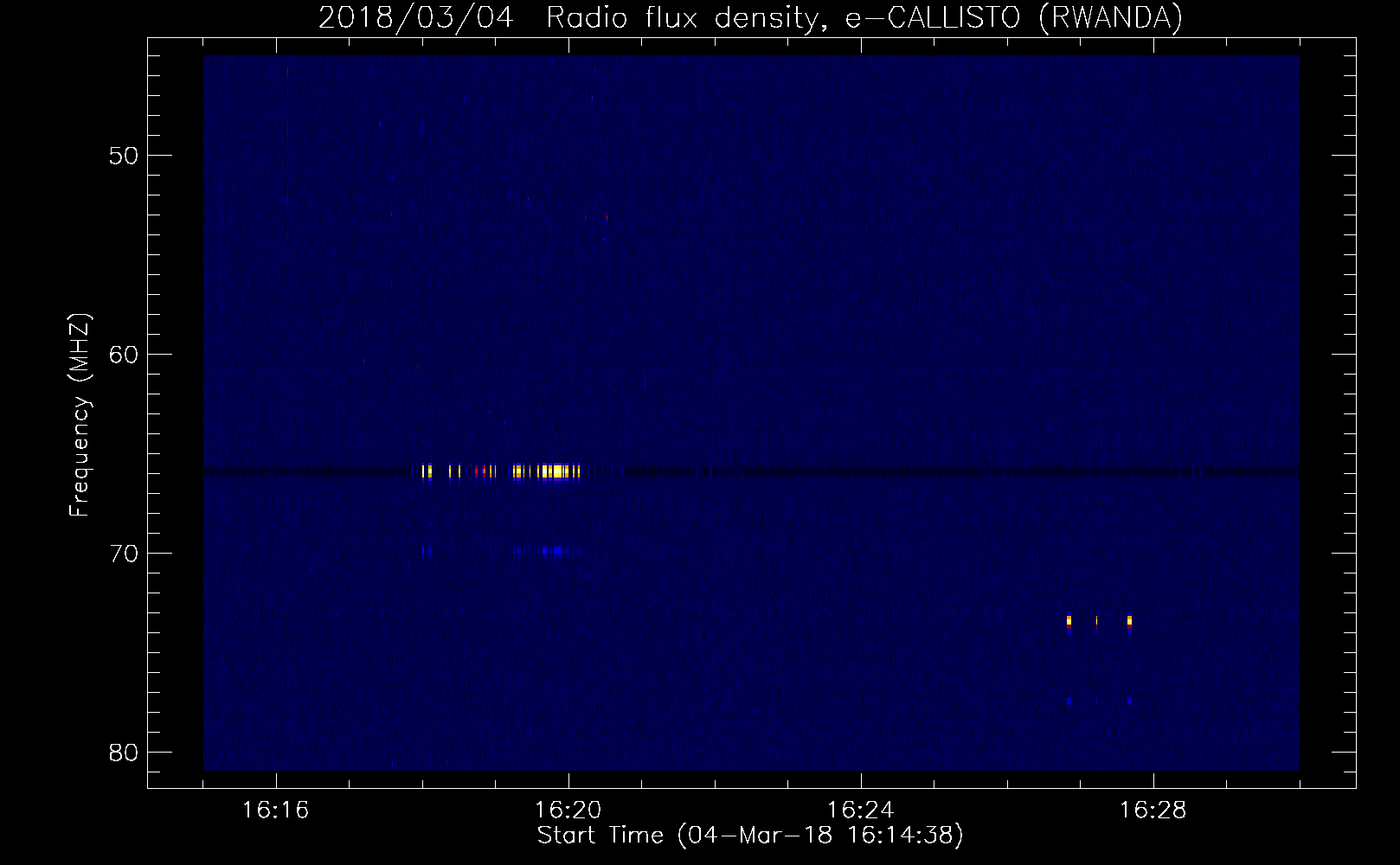Click the bright yellow burst near 16:20
The height and width of the screenshot is (865, 1400).
tap(558, 471)
